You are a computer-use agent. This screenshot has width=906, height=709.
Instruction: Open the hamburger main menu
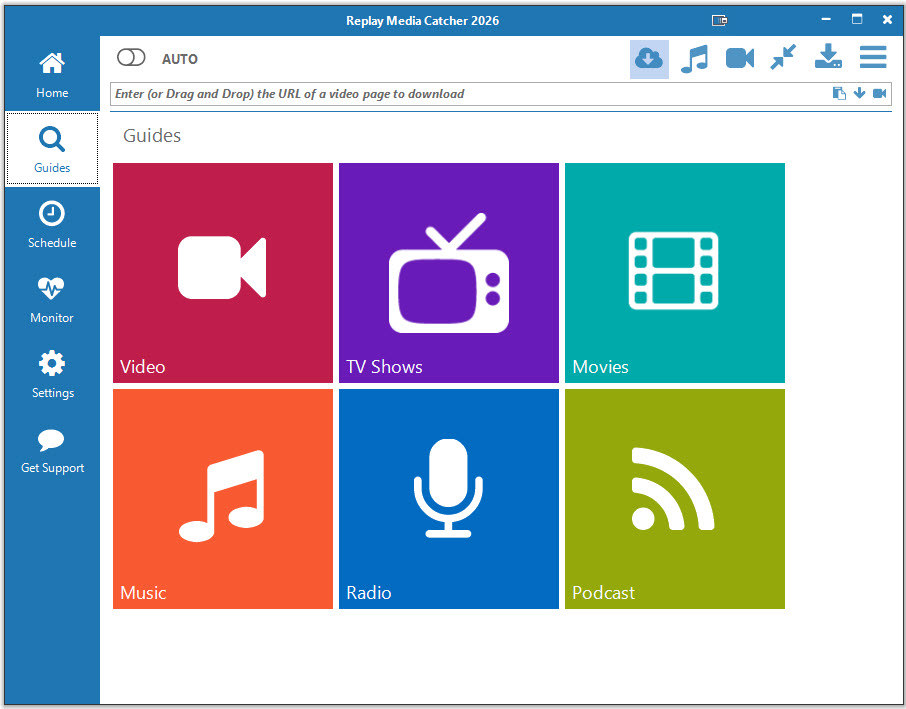[873, 58]
